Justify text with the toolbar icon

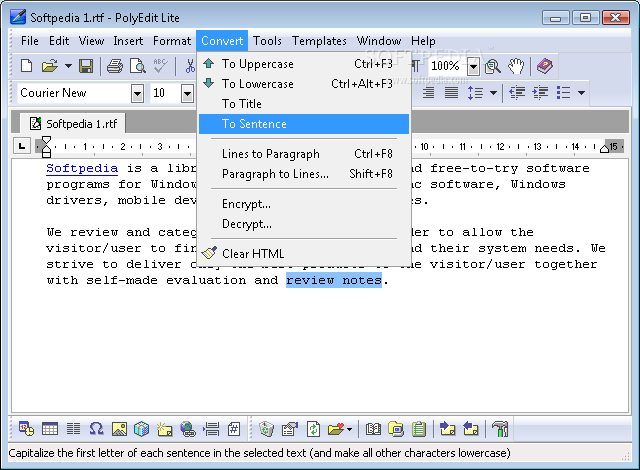451,93
